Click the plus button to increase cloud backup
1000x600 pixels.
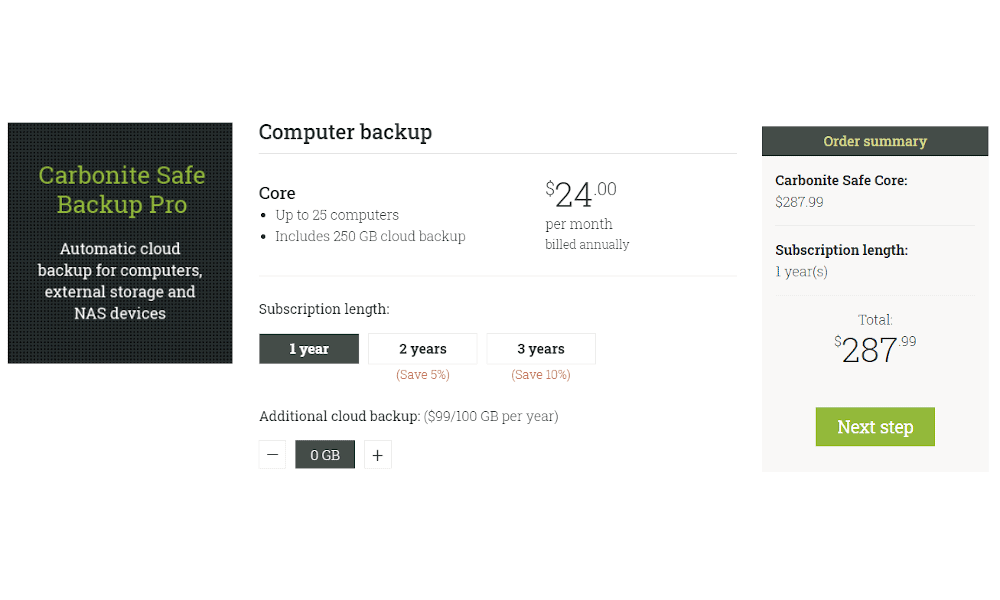click(377, 454)
